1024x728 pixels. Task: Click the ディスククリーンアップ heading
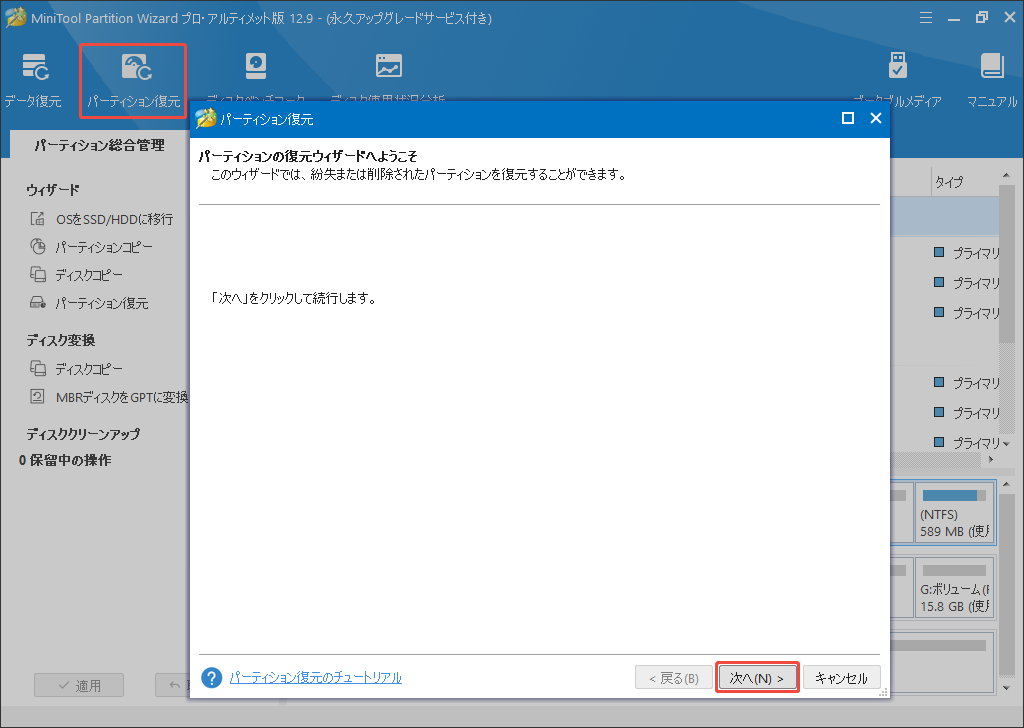(83, 434)
